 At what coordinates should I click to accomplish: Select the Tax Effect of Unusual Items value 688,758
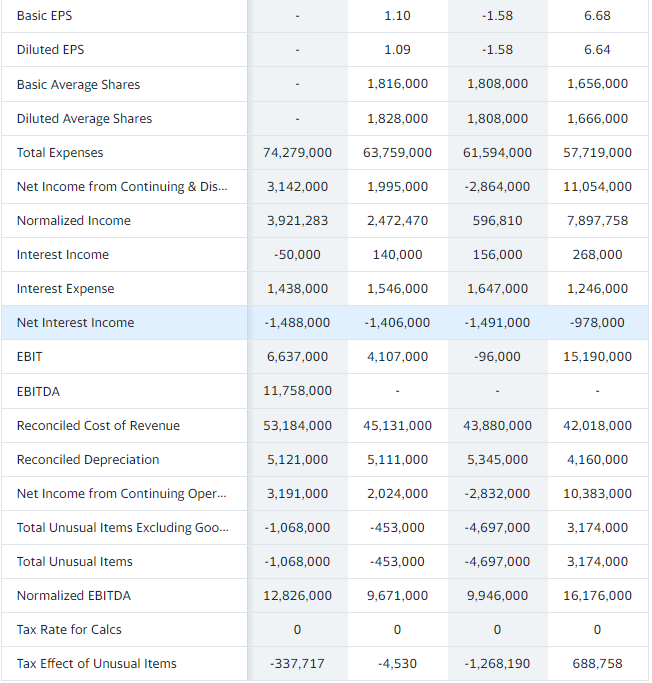[x=597, y=663]
